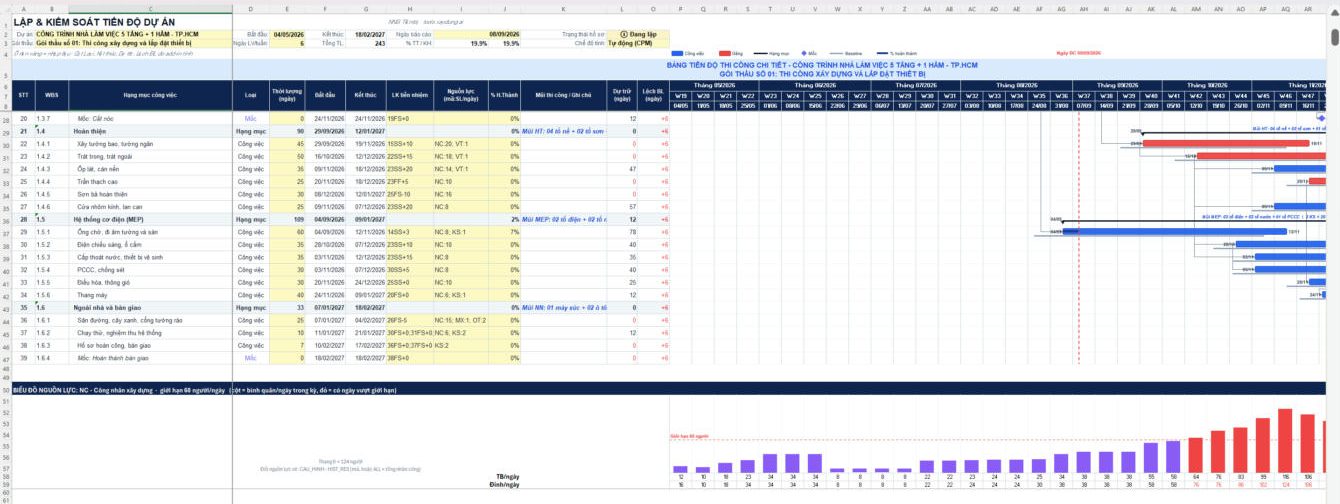Click the "Dự trữ (ngày)" table header
Screen dimensions: 1340x504
click(623, 96)
